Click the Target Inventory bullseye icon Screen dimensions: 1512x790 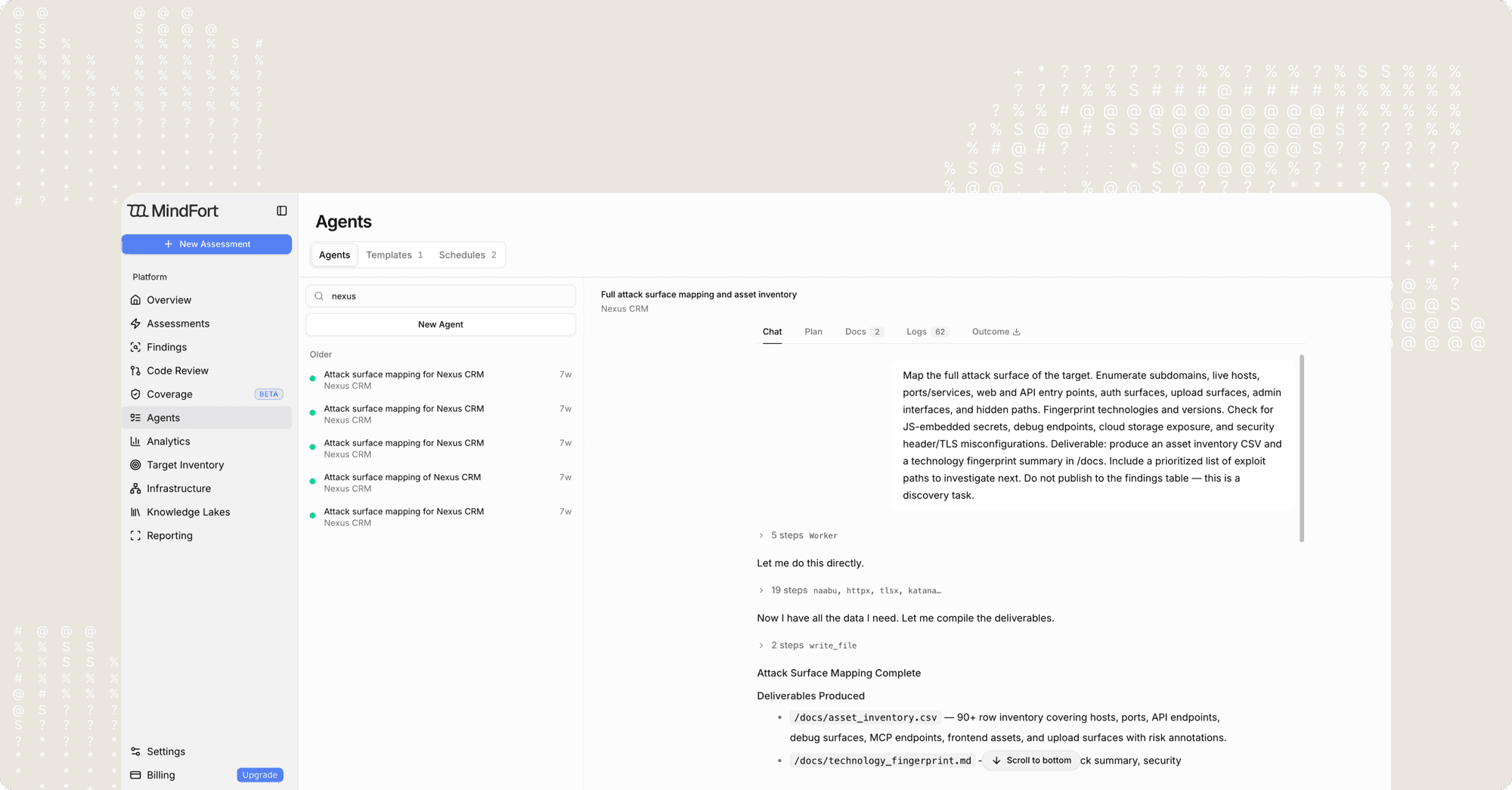(135, 465)
